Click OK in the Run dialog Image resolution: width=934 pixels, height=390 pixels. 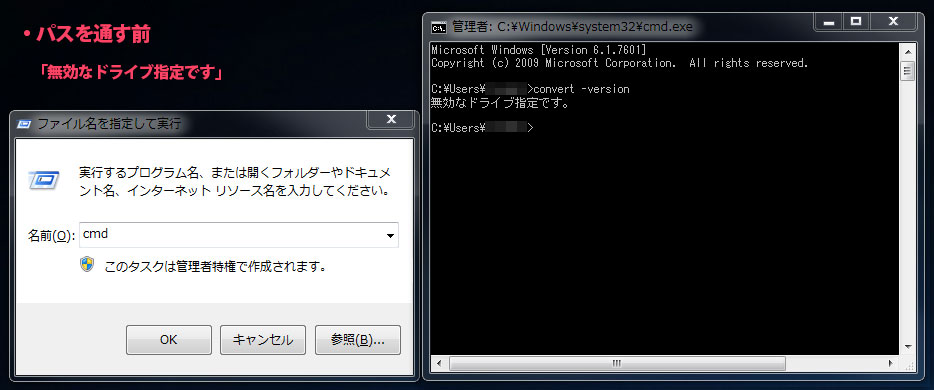click(x=169, y=340)
